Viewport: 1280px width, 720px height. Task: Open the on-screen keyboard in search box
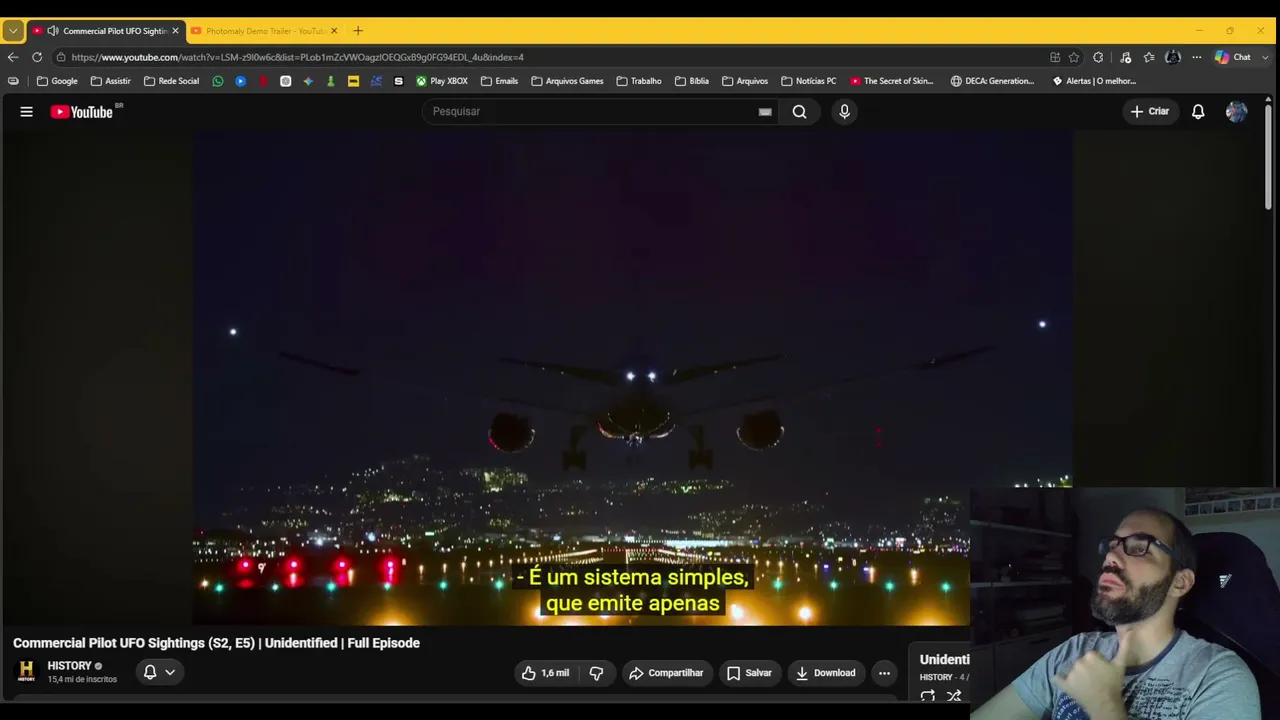tap(765, 112)
